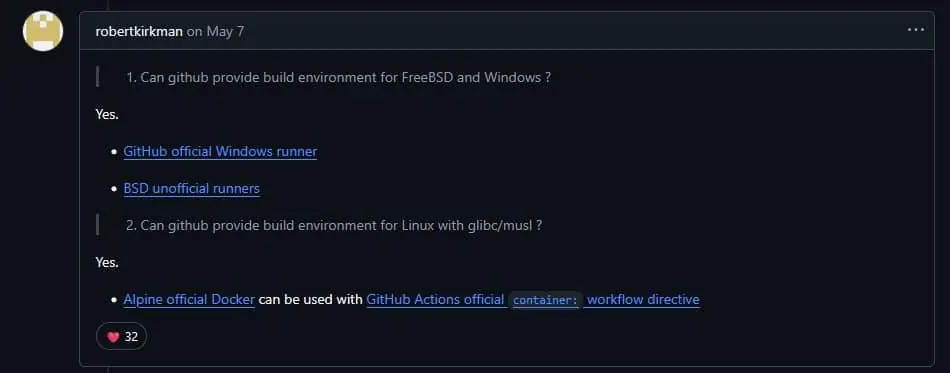The height and width of the screenshot is (373, 950).
Task: Open the Alpine official Docker link
Action: (189, 300)
